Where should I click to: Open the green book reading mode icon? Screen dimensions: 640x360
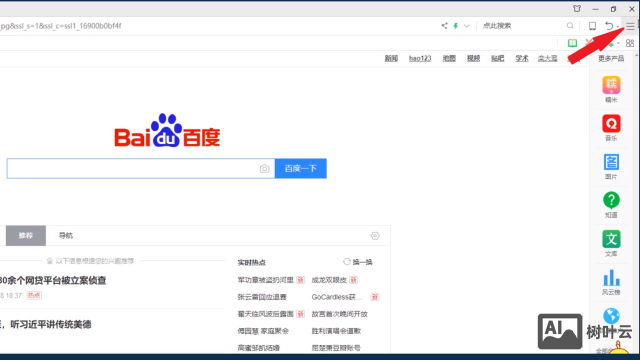pyautogui.click(x=572, y=43)
